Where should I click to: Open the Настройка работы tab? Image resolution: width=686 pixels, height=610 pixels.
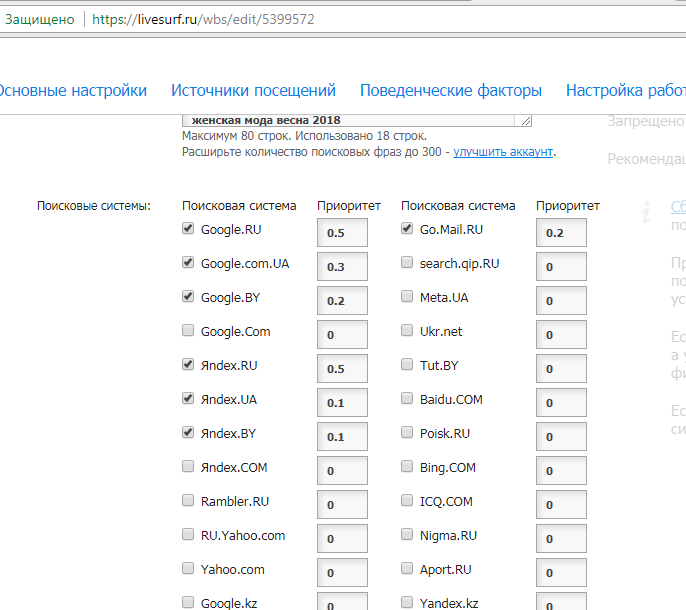pos(625,91)
